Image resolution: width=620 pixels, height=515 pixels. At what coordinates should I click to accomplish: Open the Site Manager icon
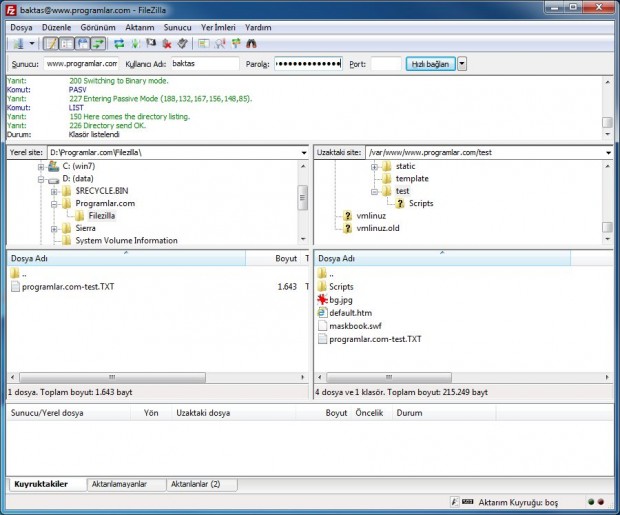(x=18, y=44)
